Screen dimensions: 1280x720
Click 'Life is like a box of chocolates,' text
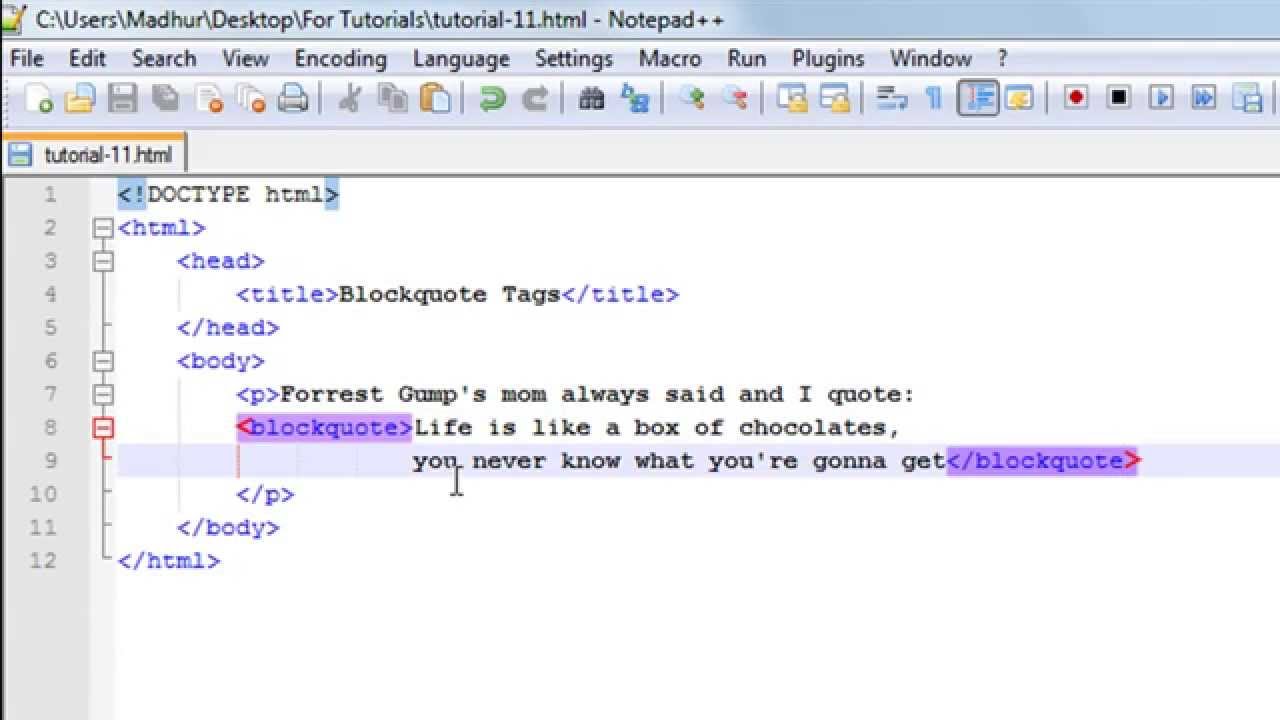pyautogui.click(x=657, y=428)
